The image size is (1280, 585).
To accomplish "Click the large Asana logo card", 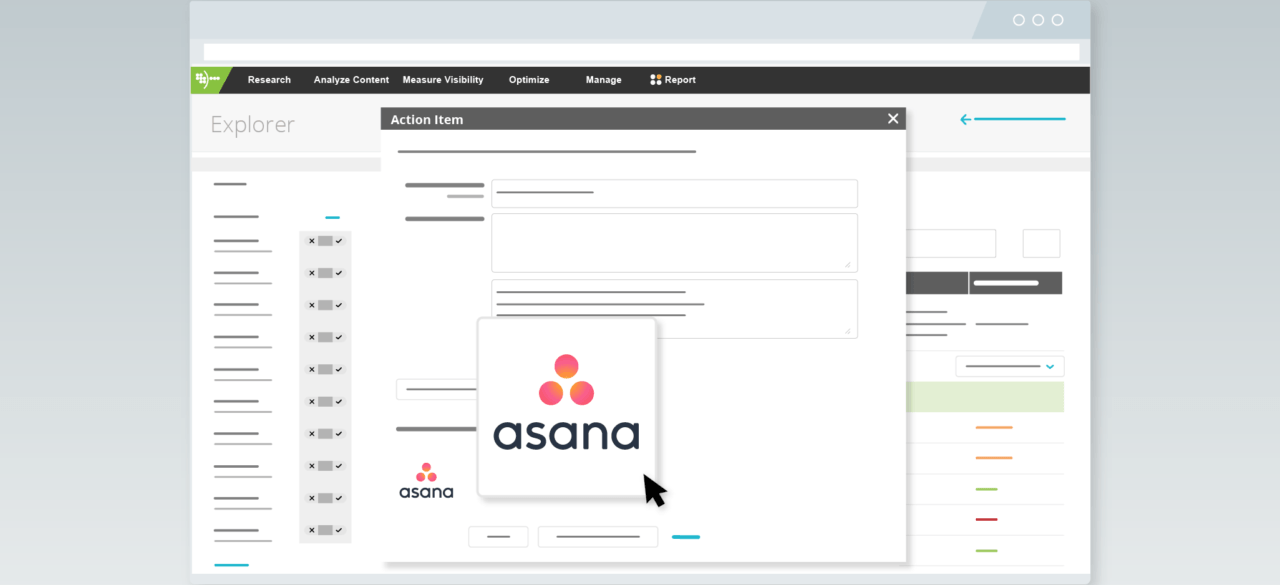I will point(566,406).
